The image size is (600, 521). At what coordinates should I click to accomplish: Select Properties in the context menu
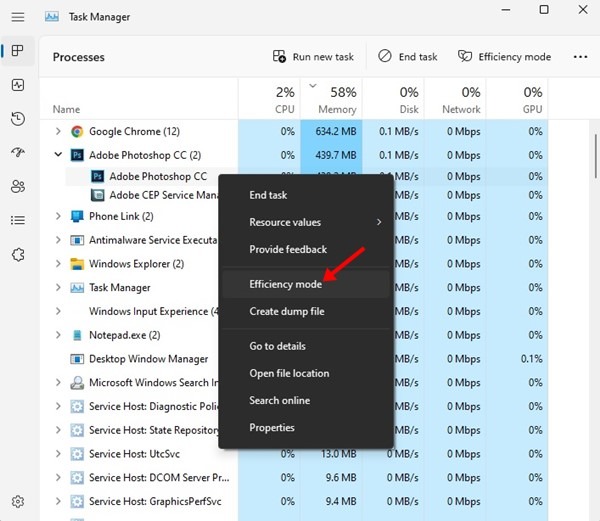click(x=272, y=427)
